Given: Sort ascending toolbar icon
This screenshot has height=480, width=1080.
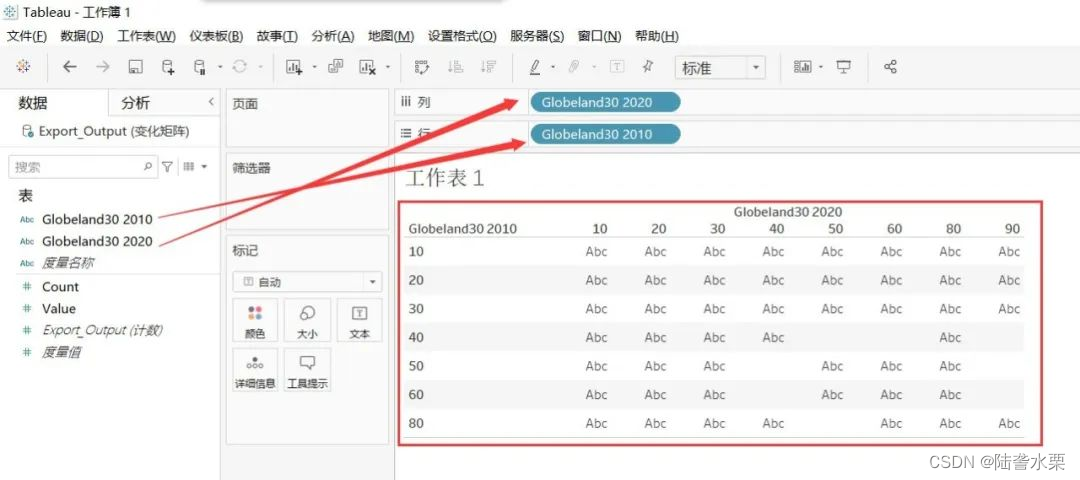Looking at the screenshot, I should tap(455, 67).
